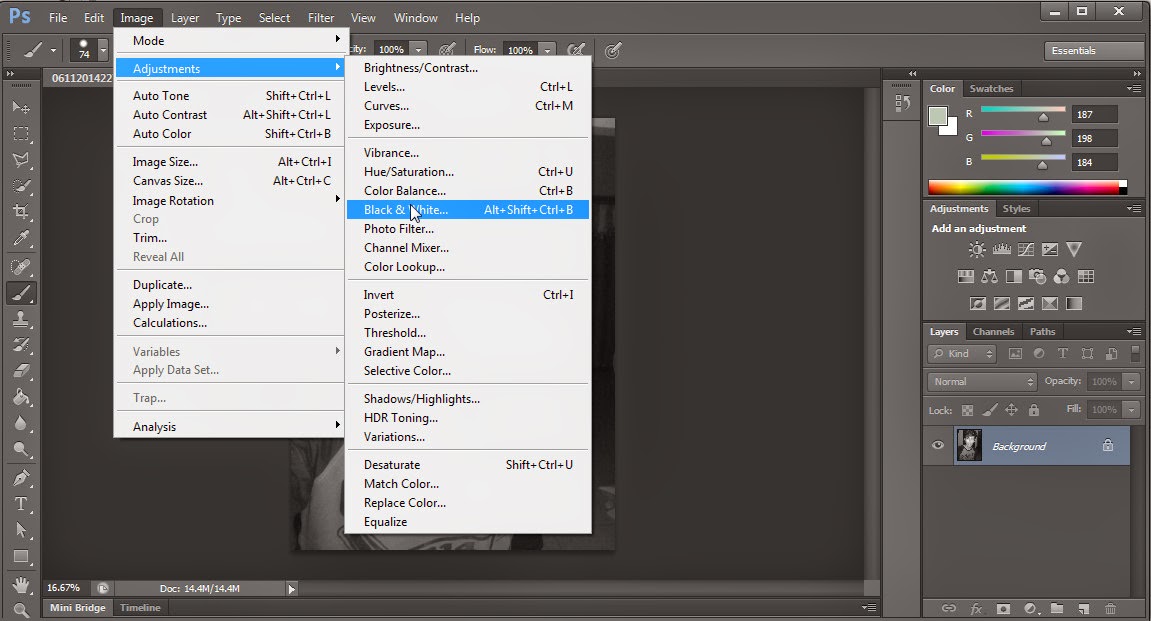Add Channel Mixer adjustment icon
The image size is (1151, 621).
click(x=1061, y=277)
